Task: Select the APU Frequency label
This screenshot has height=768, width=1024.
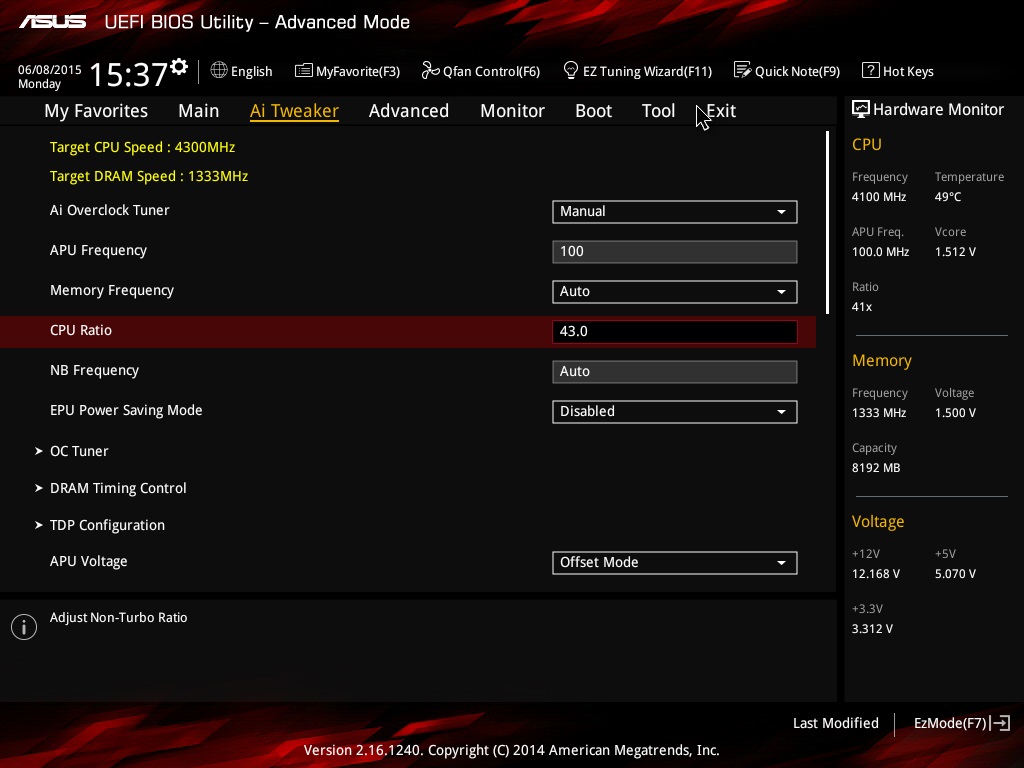Action: click(x=99, y=251)
